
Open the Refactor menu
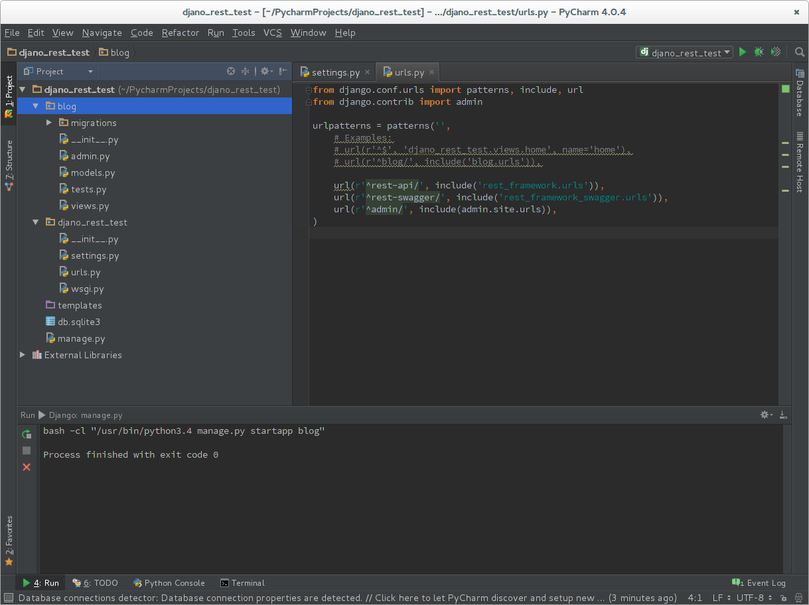180,32
